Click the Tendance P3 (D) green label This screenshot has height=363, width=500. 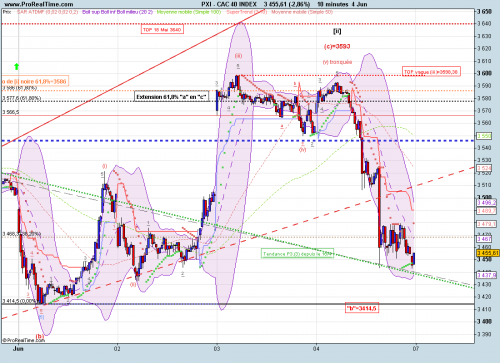(x=297, y=254)
